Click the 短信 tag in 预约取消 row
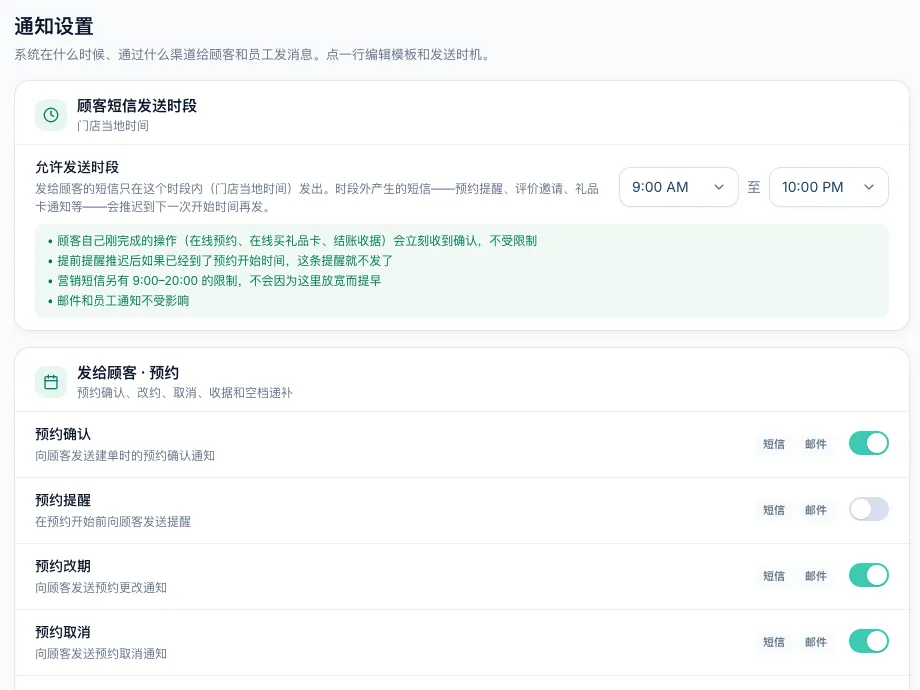Screen dimensions: 920x690 point(773,642)
